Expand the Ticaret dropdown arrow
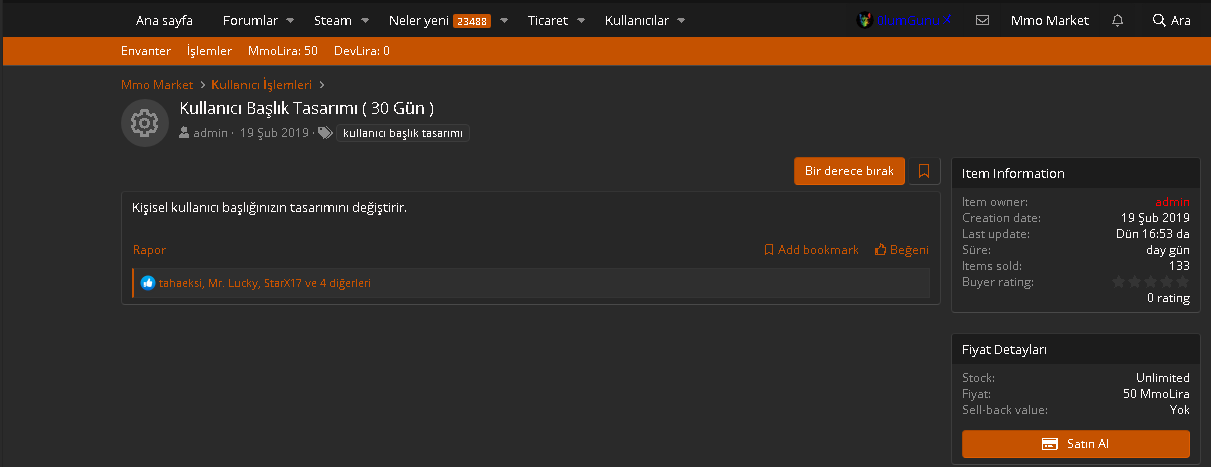This screenshot has height=467, width=1211. click(581, 20)
